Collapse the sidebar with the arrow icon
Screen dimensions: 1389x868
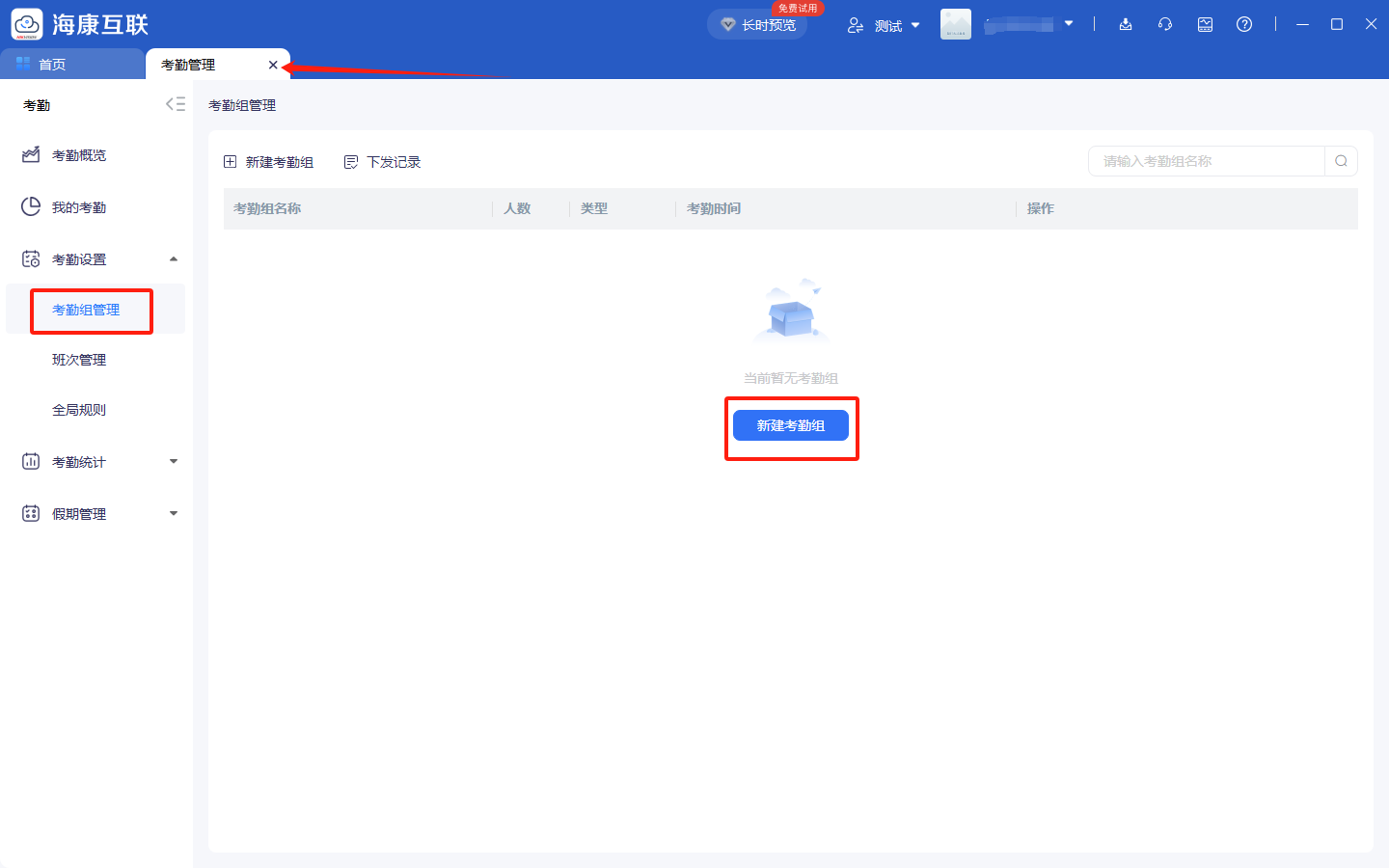point(175,103)
